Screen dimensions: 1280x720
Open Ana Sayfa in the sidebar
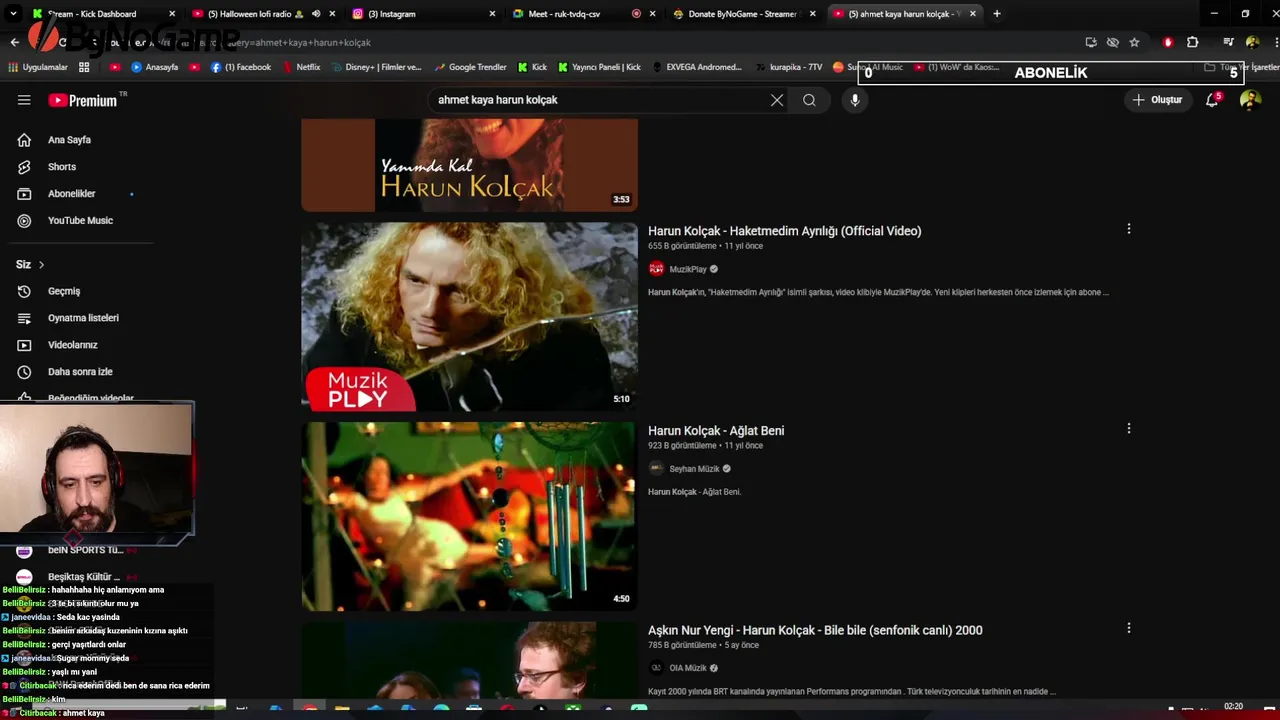click(68, 140)
